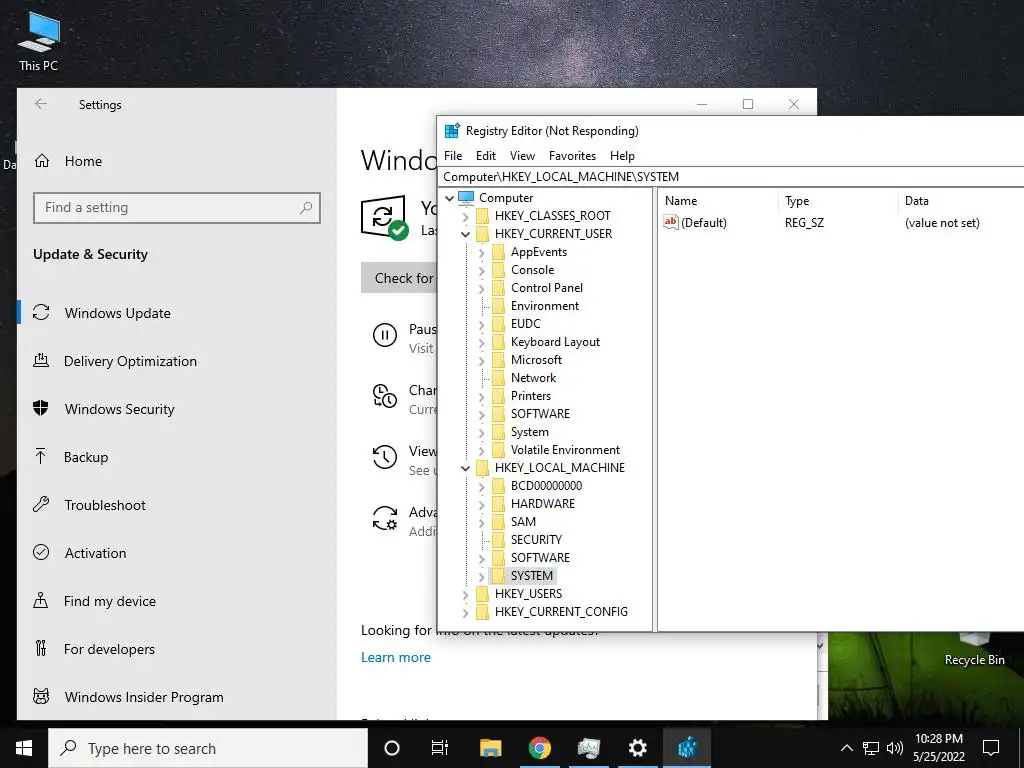Collapse HKEY_CURRENT_USER node arrow
Viewport: 1024px width, 768px height.
(465, 234)
